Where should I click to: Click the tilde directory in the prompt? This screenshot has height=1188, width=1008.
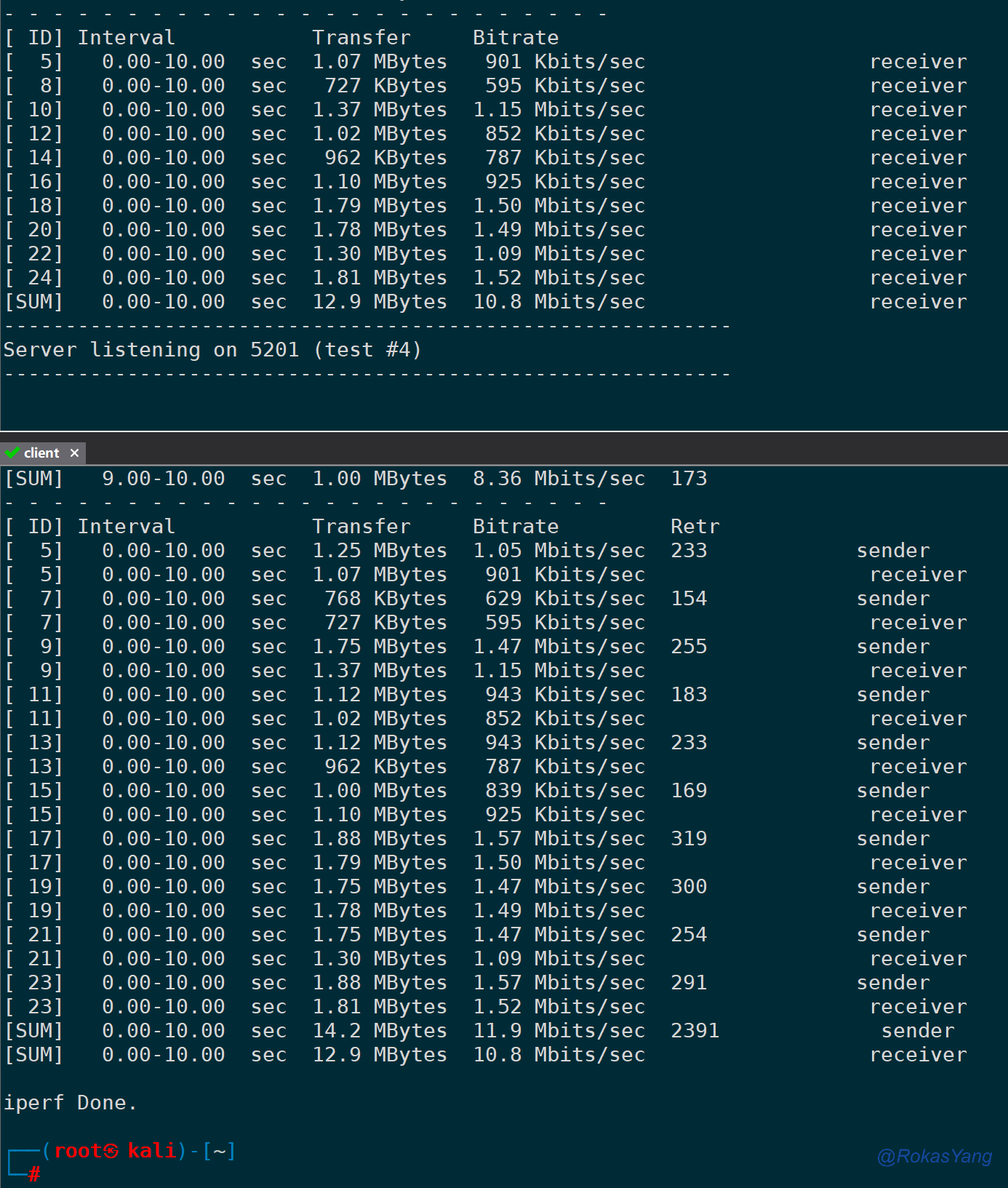(x=219, y=1151)
